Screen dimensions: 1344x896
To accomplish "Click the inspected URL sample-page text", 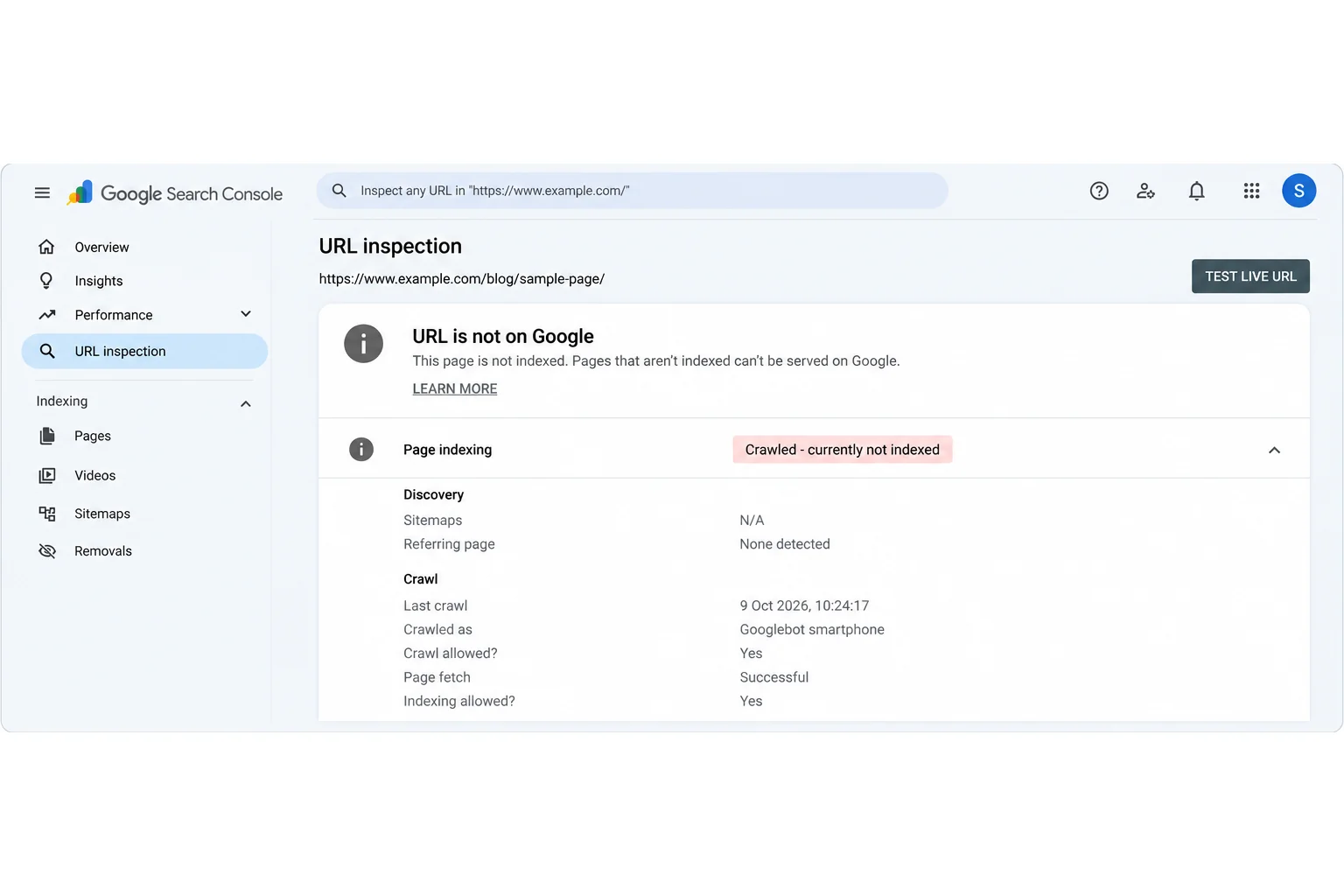I will 462,279.
